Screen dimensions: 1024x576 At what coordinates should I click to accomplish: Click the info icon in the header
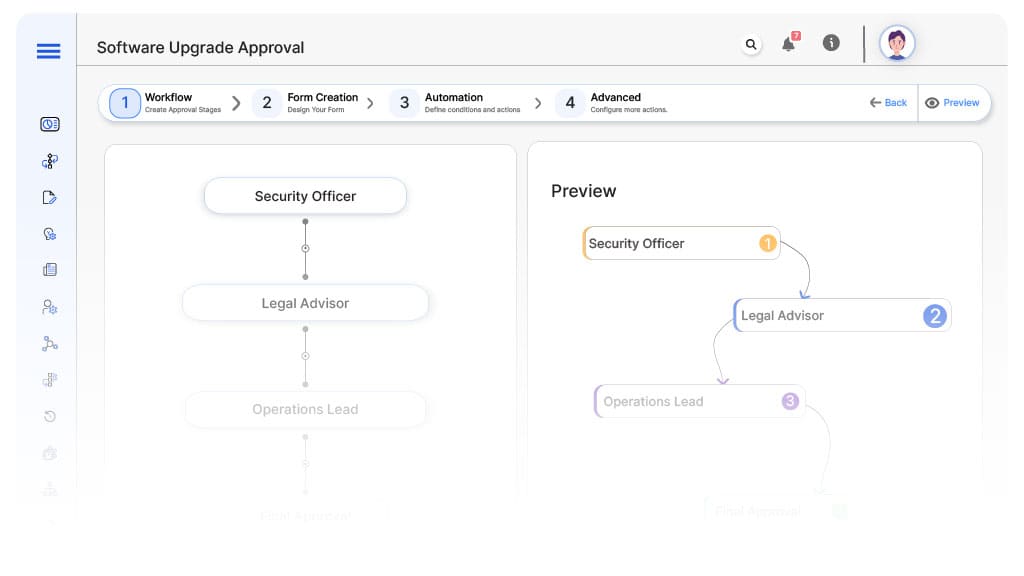[830, 43]
